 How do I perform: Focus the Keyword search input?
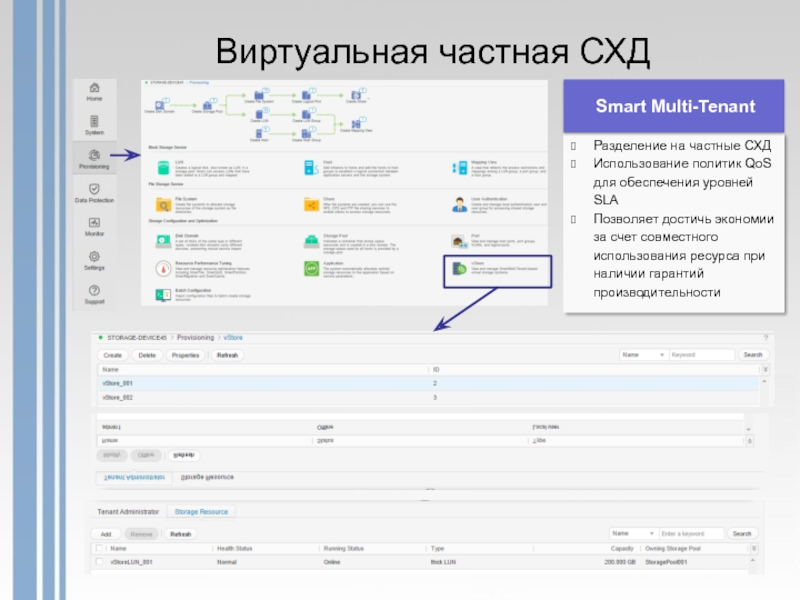(702, 355)
